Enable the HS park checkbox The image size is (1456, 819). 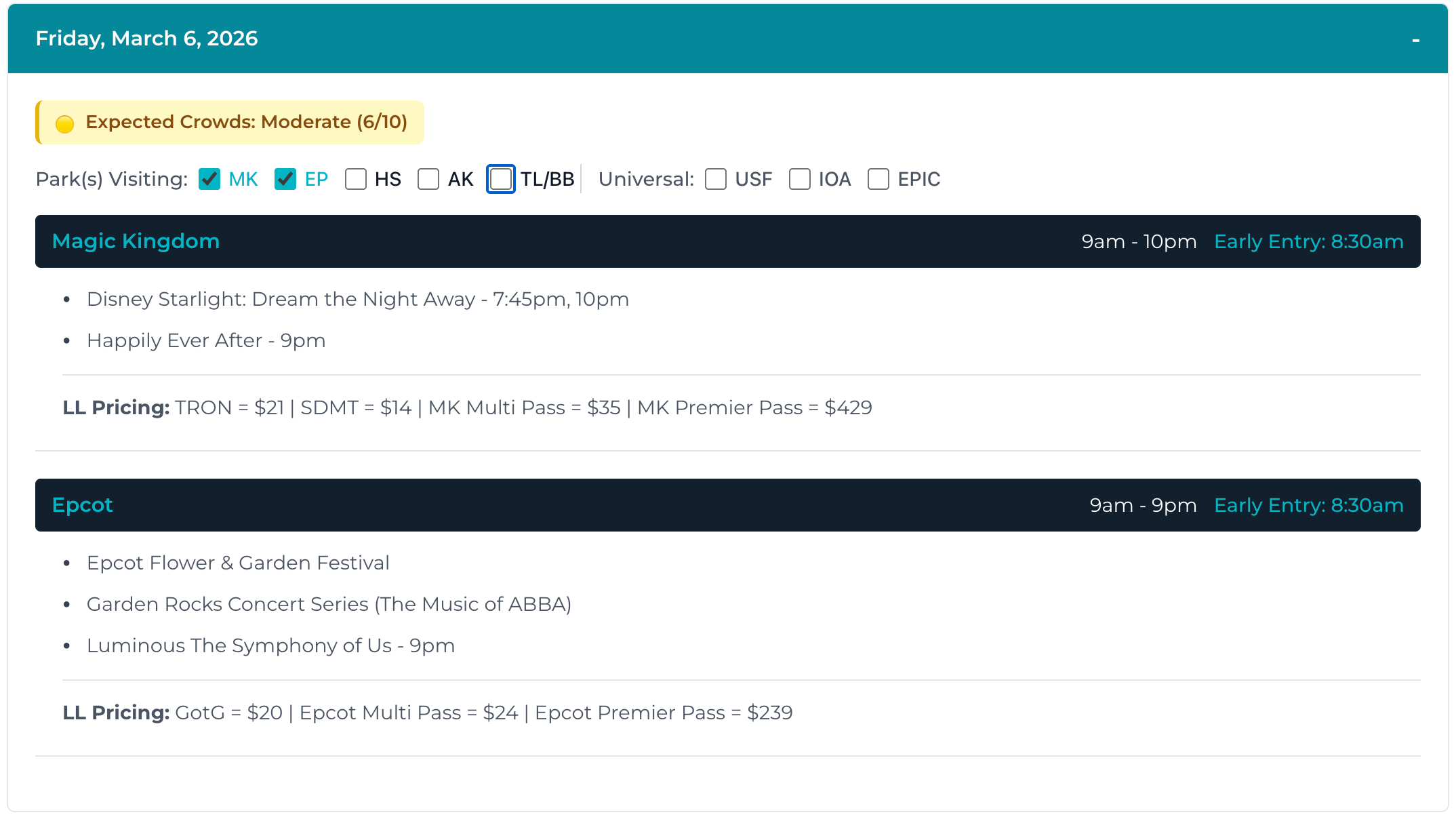pyautogui.click(x=356, y=179)
